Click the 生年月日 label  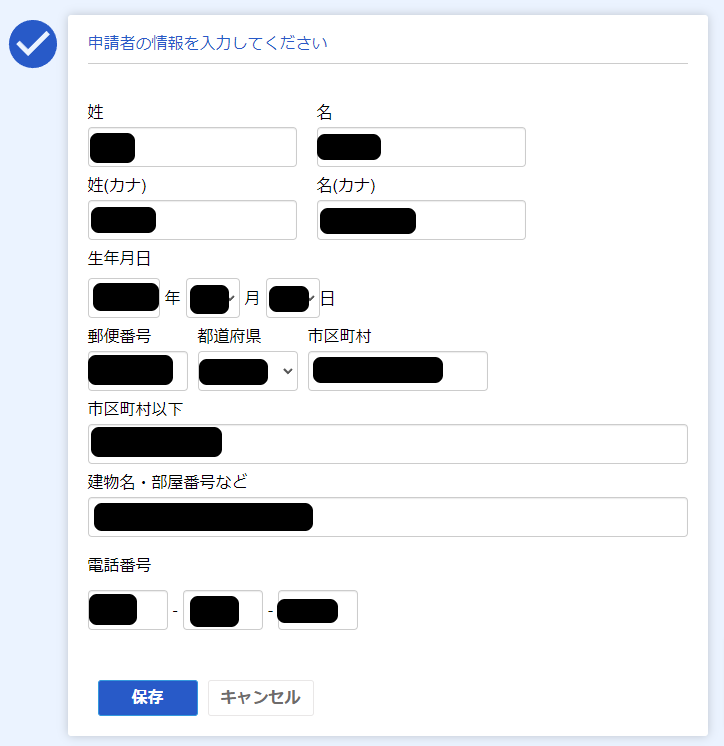pos(119,259)
